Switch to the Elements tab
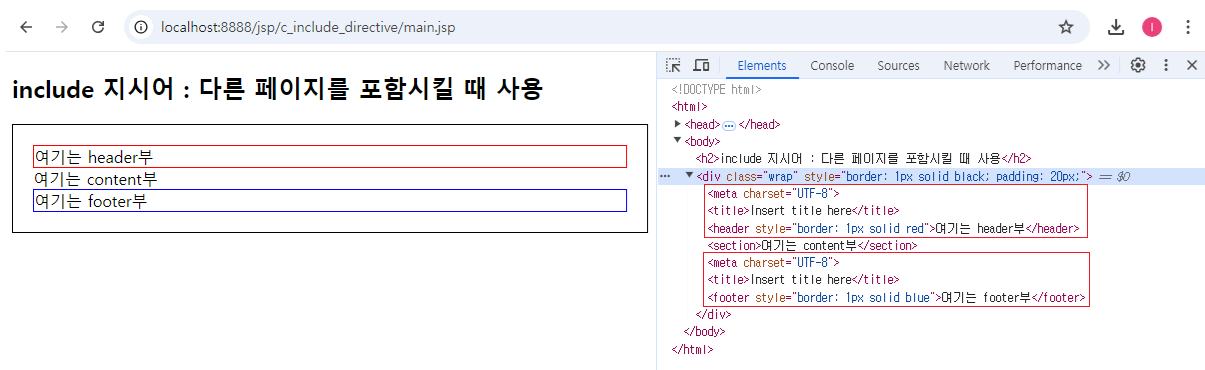 point(762,65)
